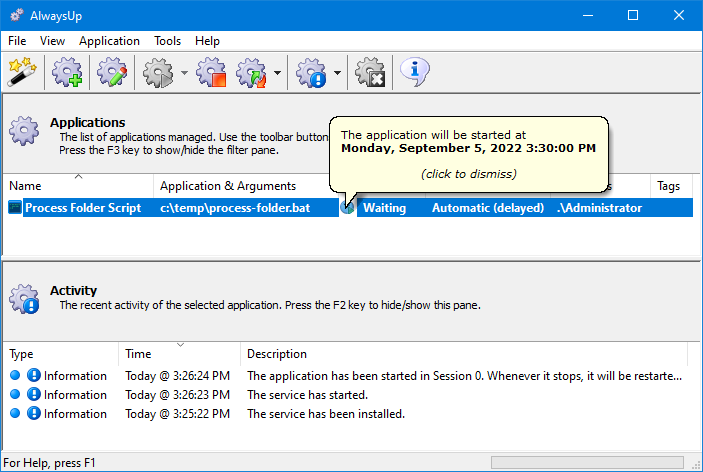703x472 pixels.
Task: Click the Add Application gear icon
Action: click(67, 72)
